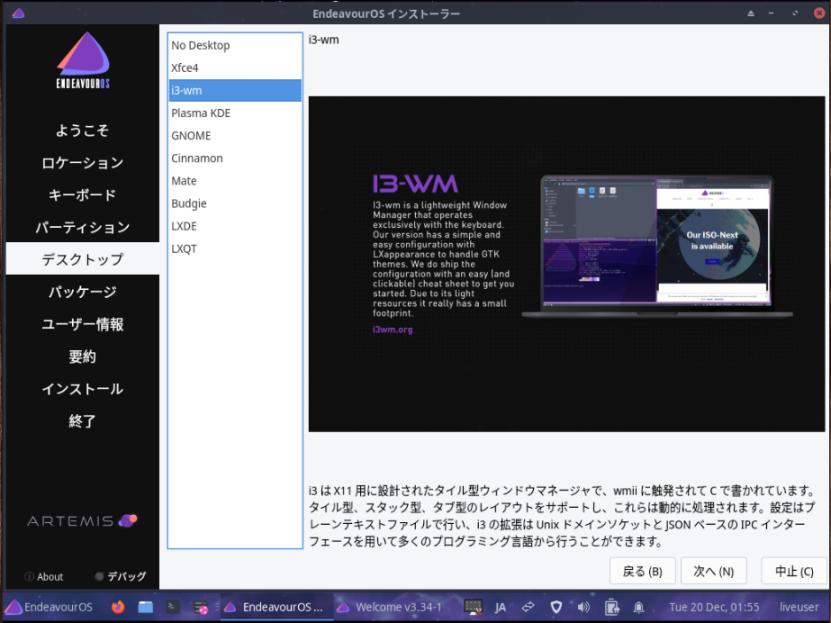Open file manager from taskbar
This screenshot has height=623, width=831.
coord(145,607)
